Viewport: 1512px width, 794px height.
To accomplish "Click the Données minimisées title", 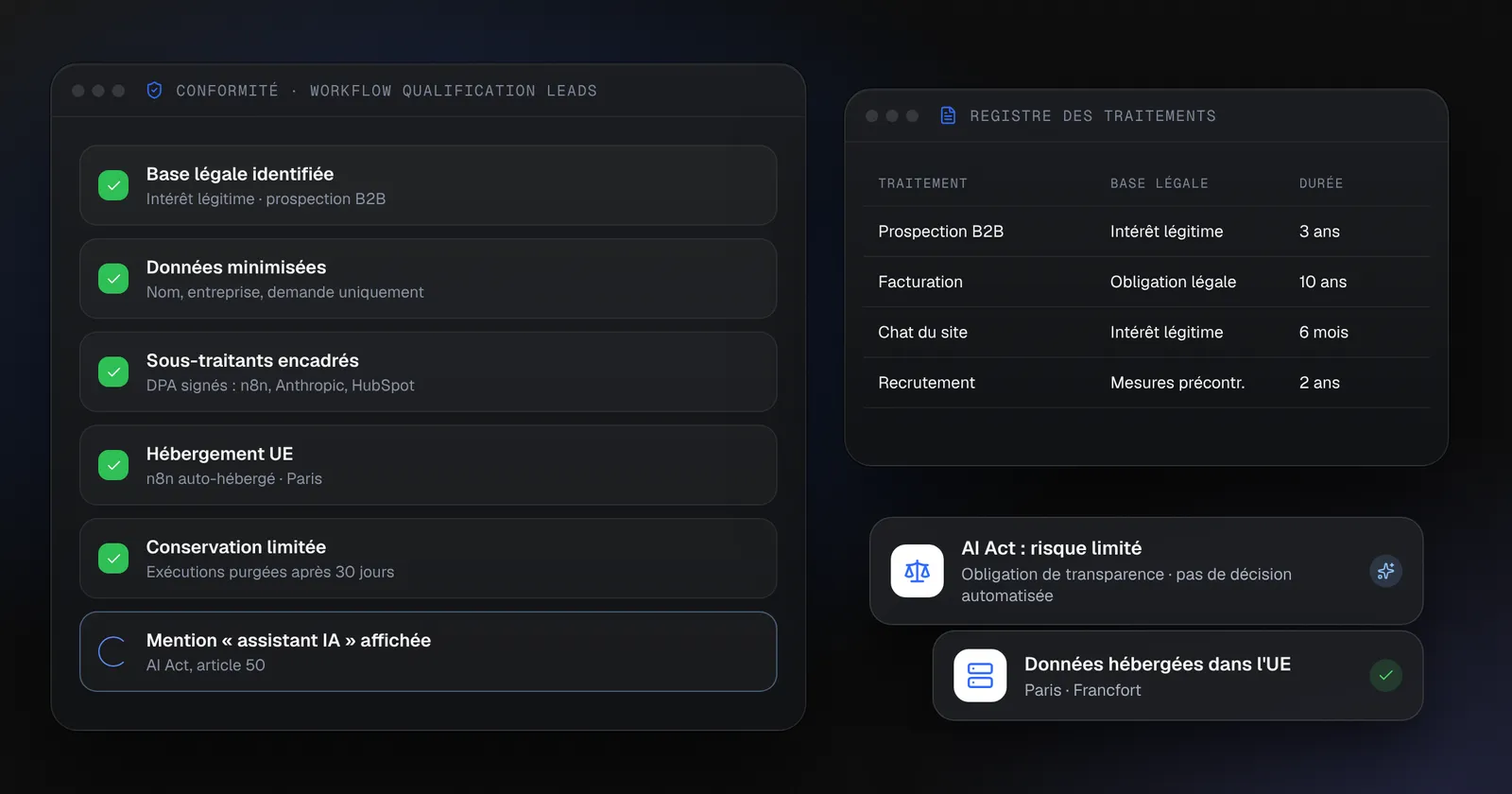I will pyautogui.click(x=236, y=268).
